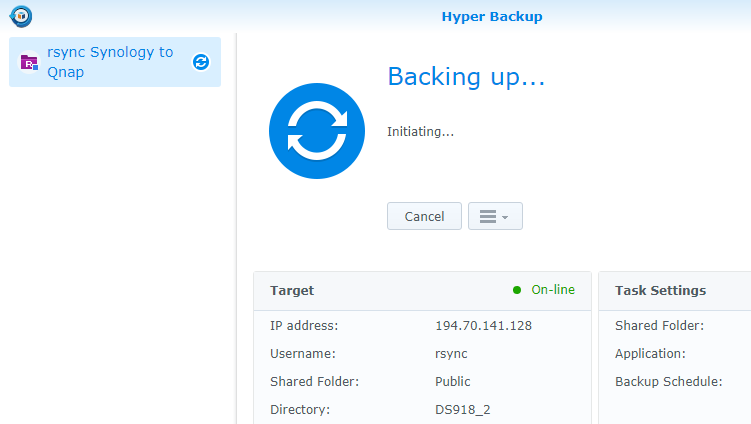751x424 pixels.
Task: Click the Directory label in Target panel
Action: [x=300, y=410]
